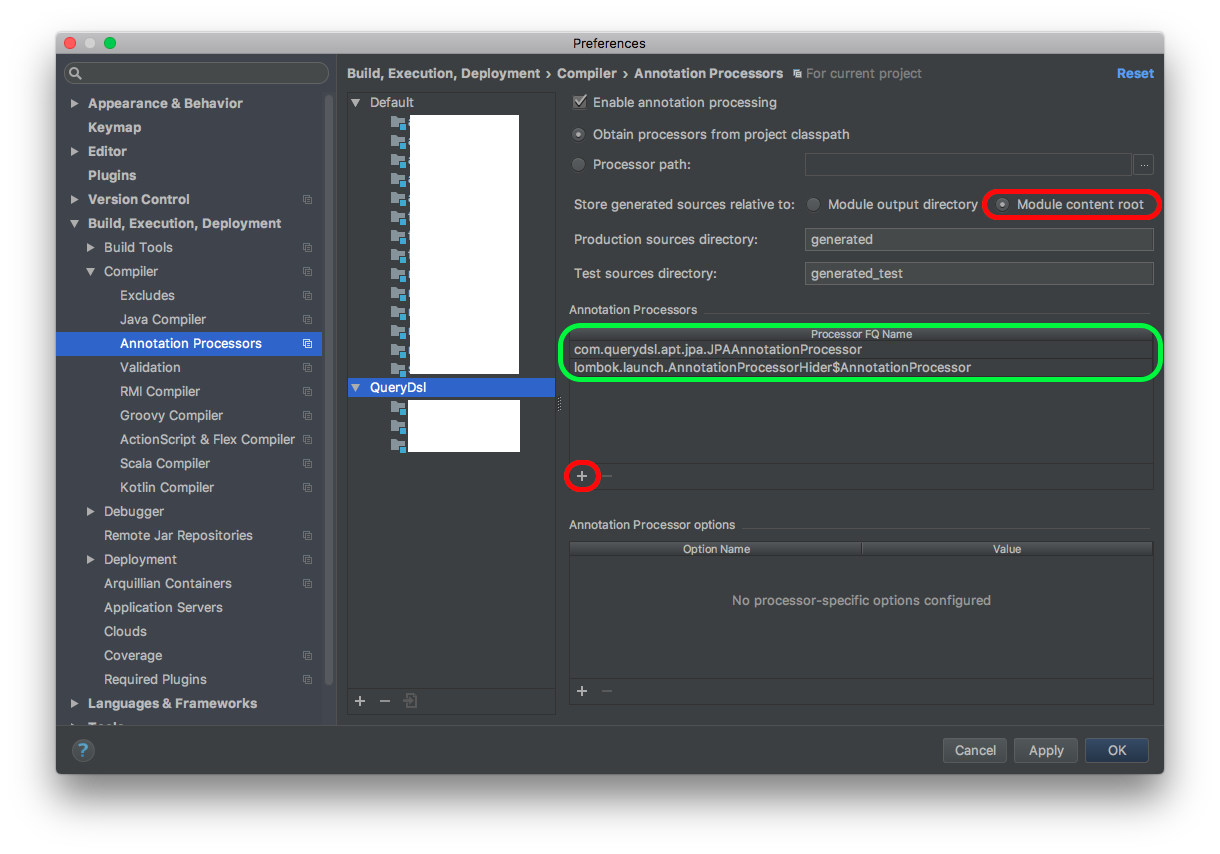Remove the selected processor profile
The height and width of the screenshot is (854, 1220).
(385, 701)
